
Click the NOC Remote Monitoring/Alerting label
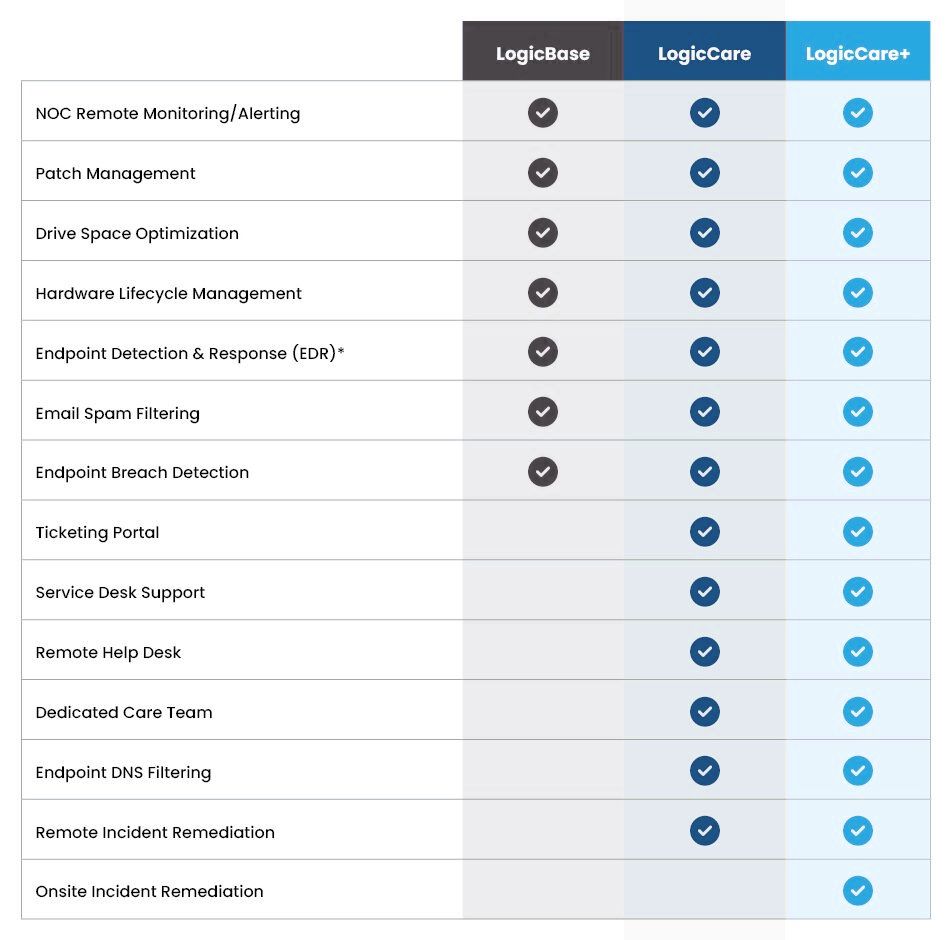(x=167, y=114)
